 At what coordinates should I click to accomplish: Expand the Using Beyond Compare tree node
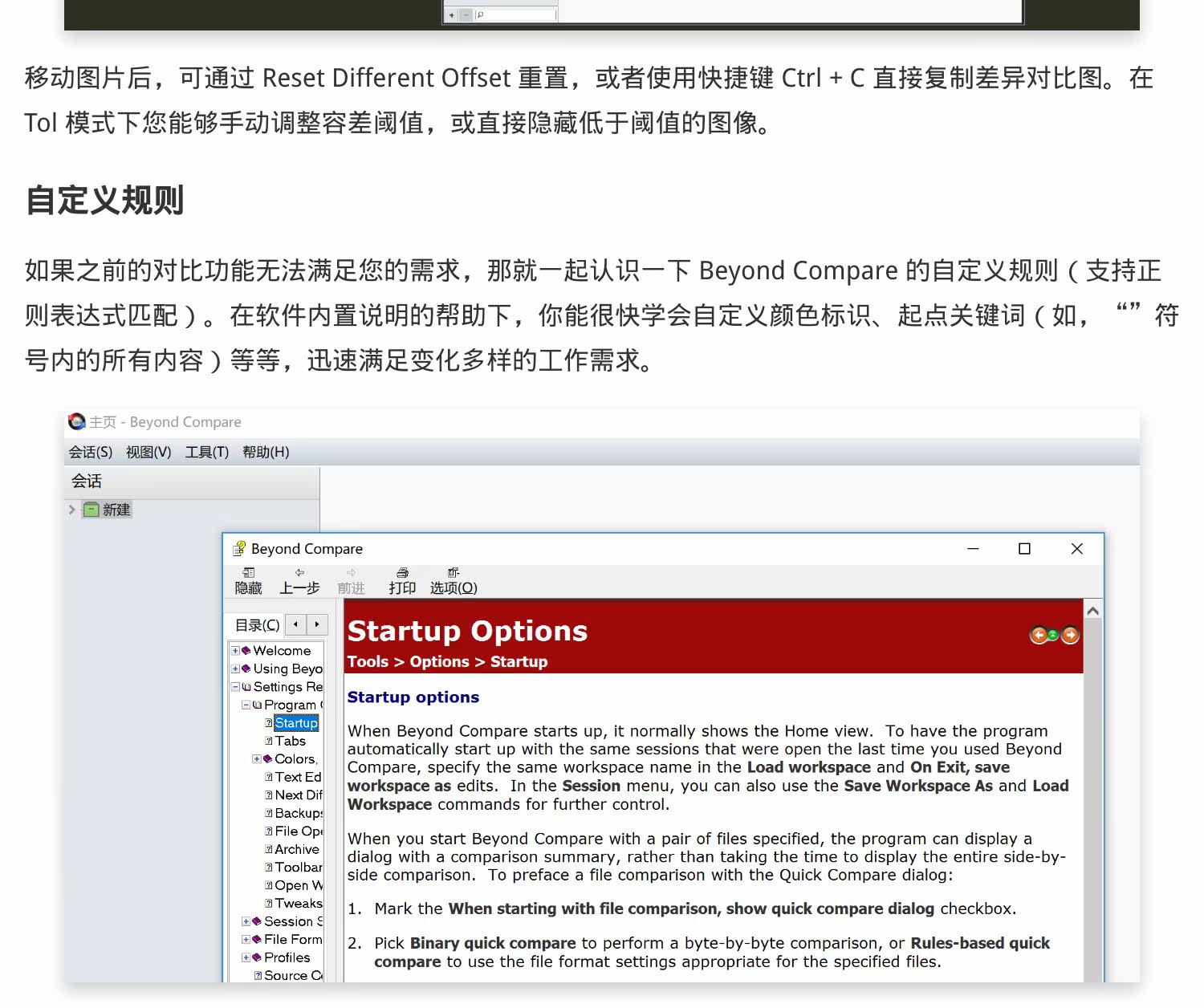click(236, 669)
